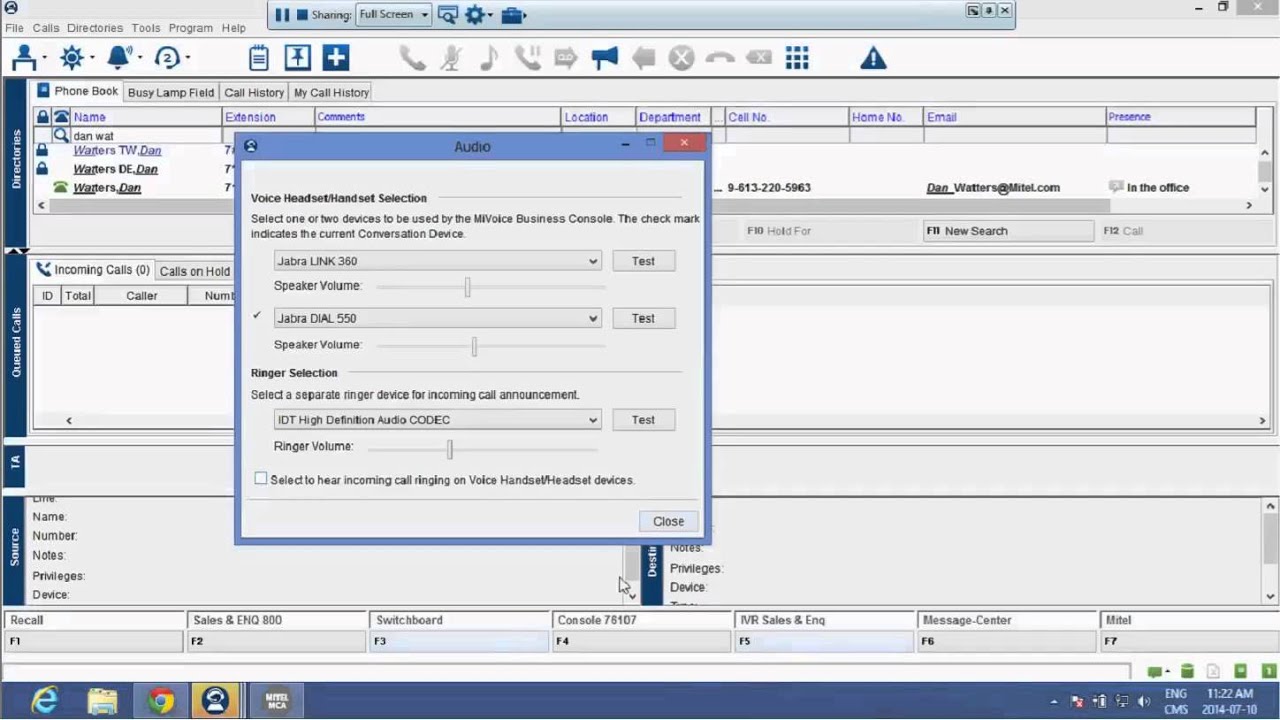Click the grey left arrow icon
Image resolution: width=1280 pixels, height=720 pixels.
point(643,58)
